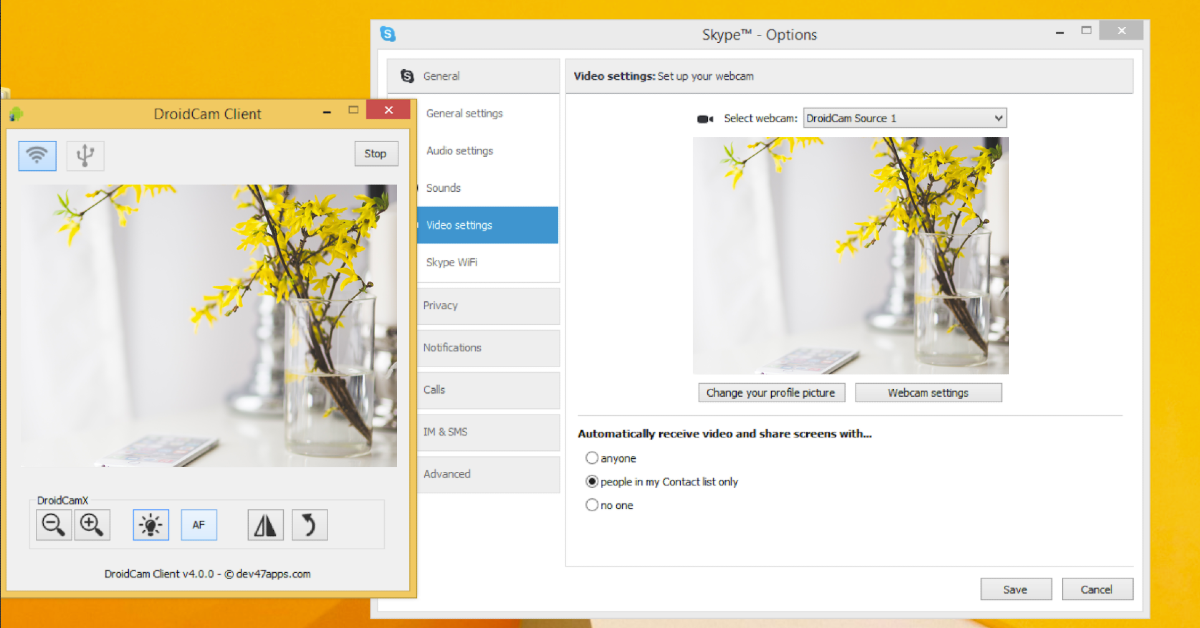Expand the Calls section
1200x628 pixels.
(486, 390)
